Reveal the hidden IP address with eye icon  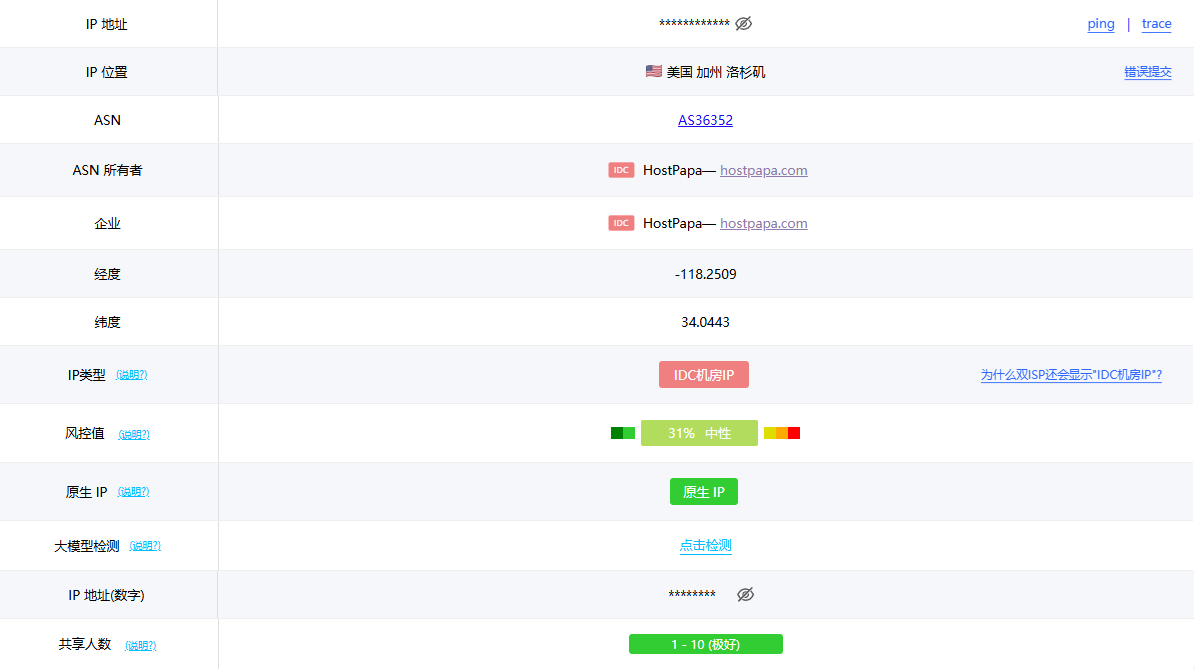point(743,23)
